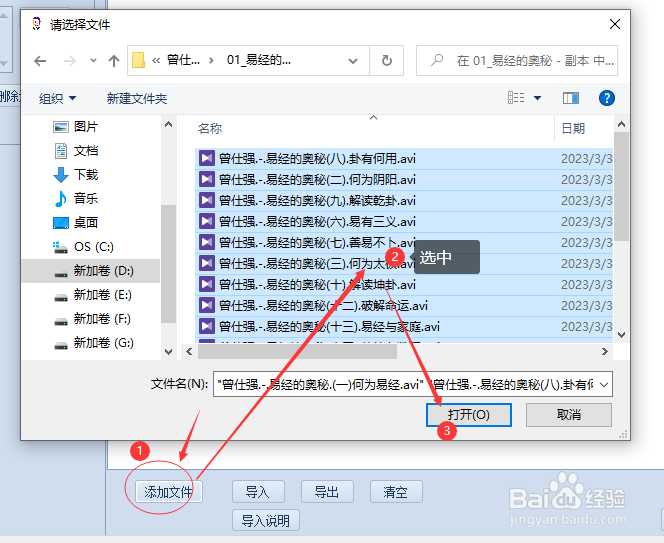The image size is (664, 543).
Task: Open recent locations dropdown arrow
Action: point(94,61)
